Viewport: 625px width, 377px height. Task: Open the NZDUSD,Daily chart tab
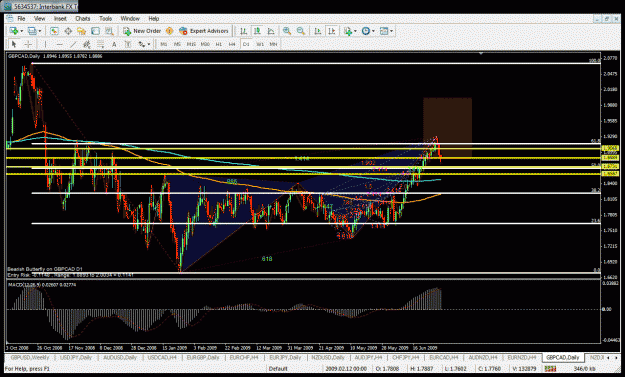(328, 357)
